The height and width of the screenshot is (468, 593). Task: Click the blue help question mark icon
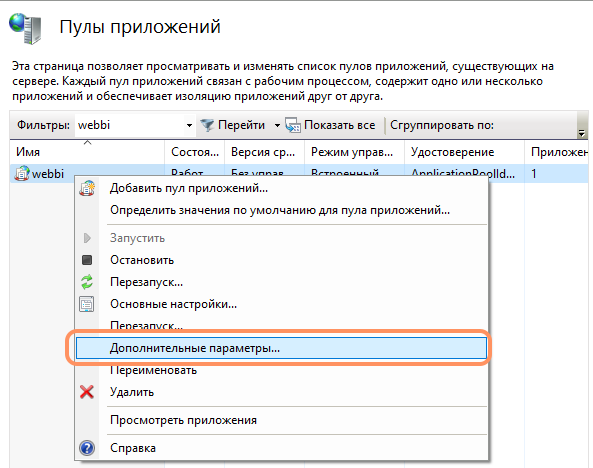[x=87, y=448]
